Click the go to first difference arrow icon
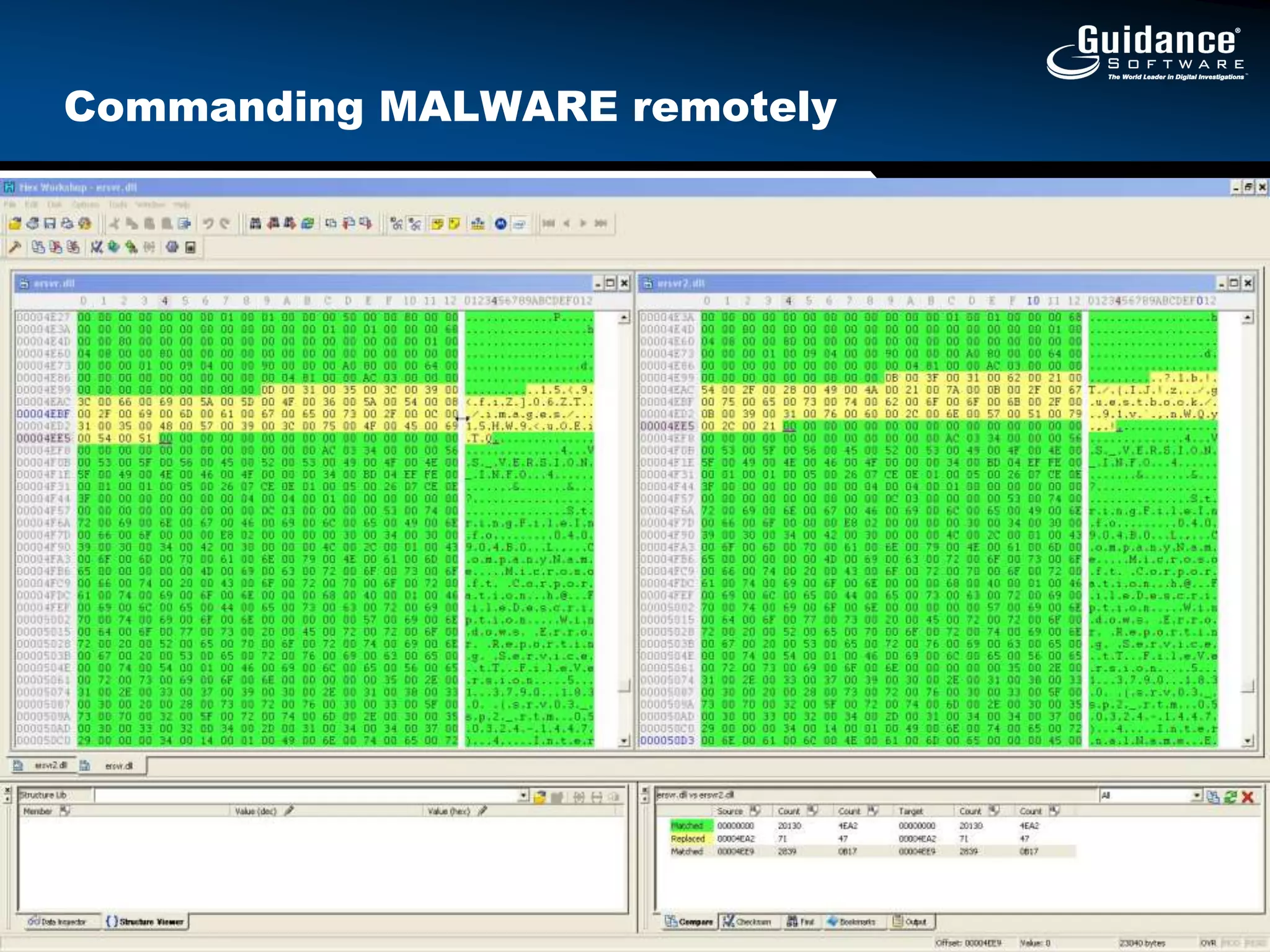Viewport: 1270px width, 952px height. coord(548,223)
